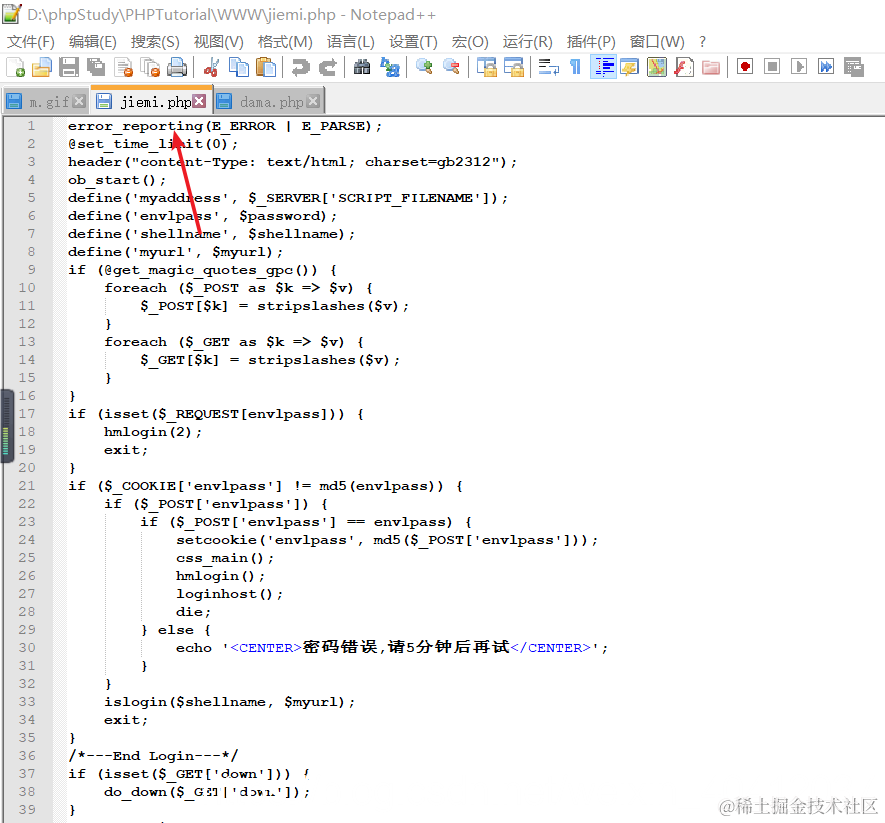Viewport: 885px width, 823px height.
Task: Open the ? help menu
Action: [x=702, y=42]
